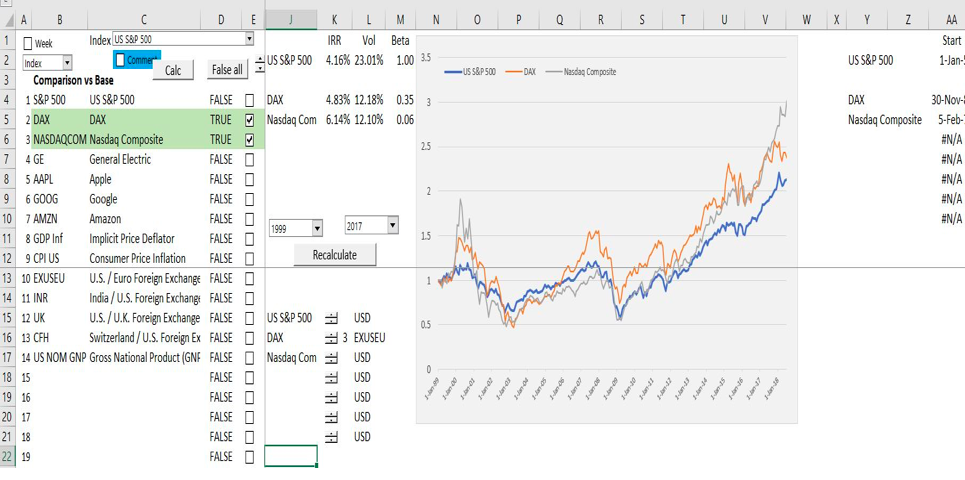This screenshot has width=965, height=480.
Task: Open the Index US S&P 500 combo box
Action: 183,39
